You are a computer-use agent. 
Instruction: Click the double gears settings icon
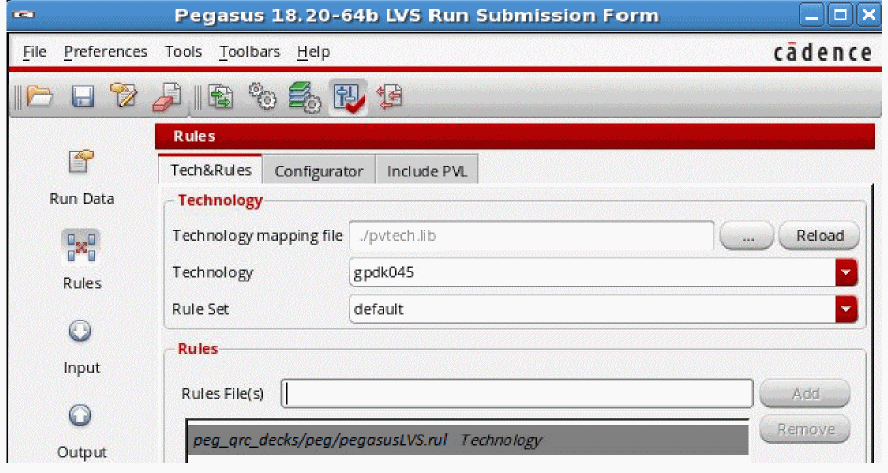262,96
